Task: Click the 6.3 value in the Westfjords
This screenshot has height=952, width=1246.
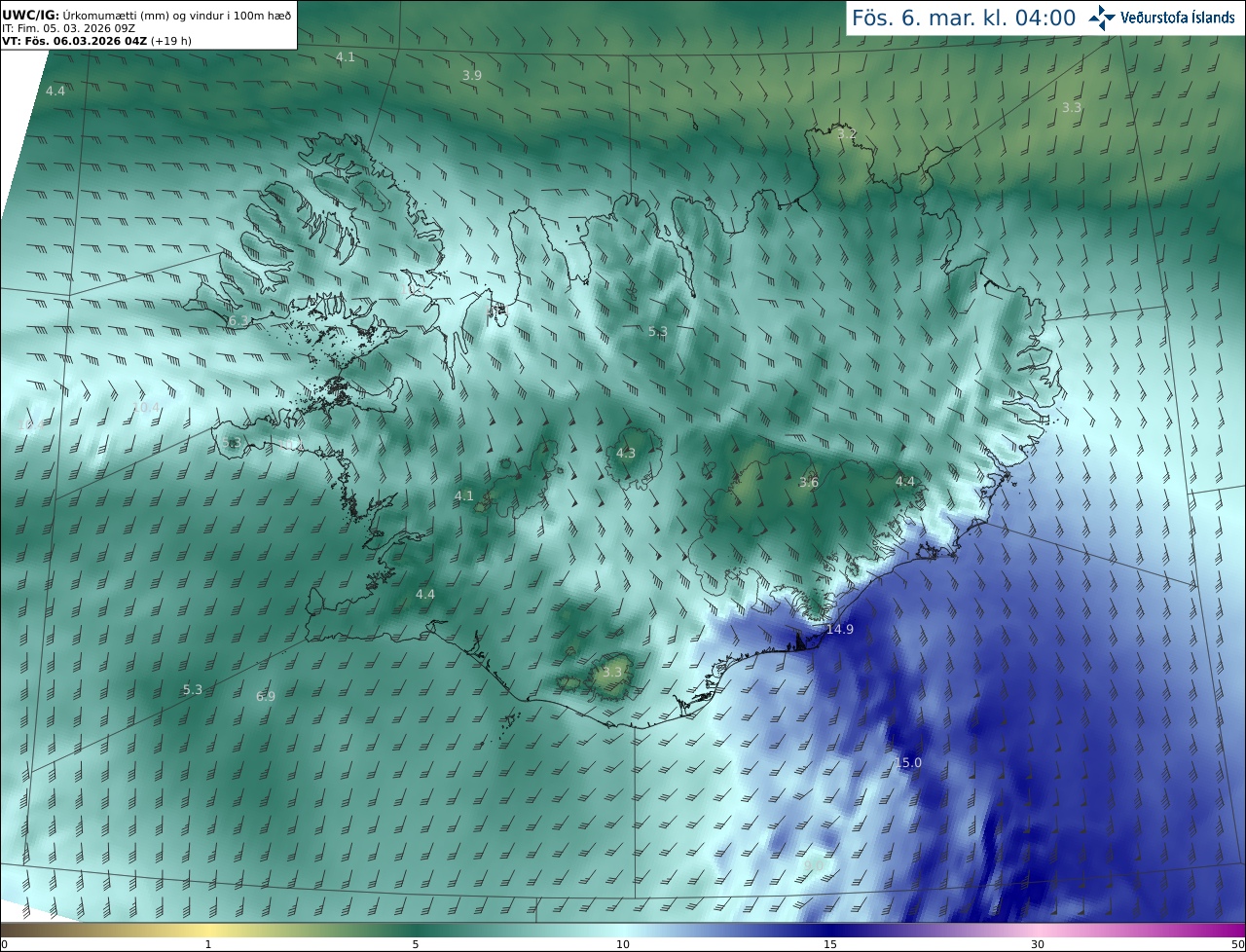Action: 238,321
